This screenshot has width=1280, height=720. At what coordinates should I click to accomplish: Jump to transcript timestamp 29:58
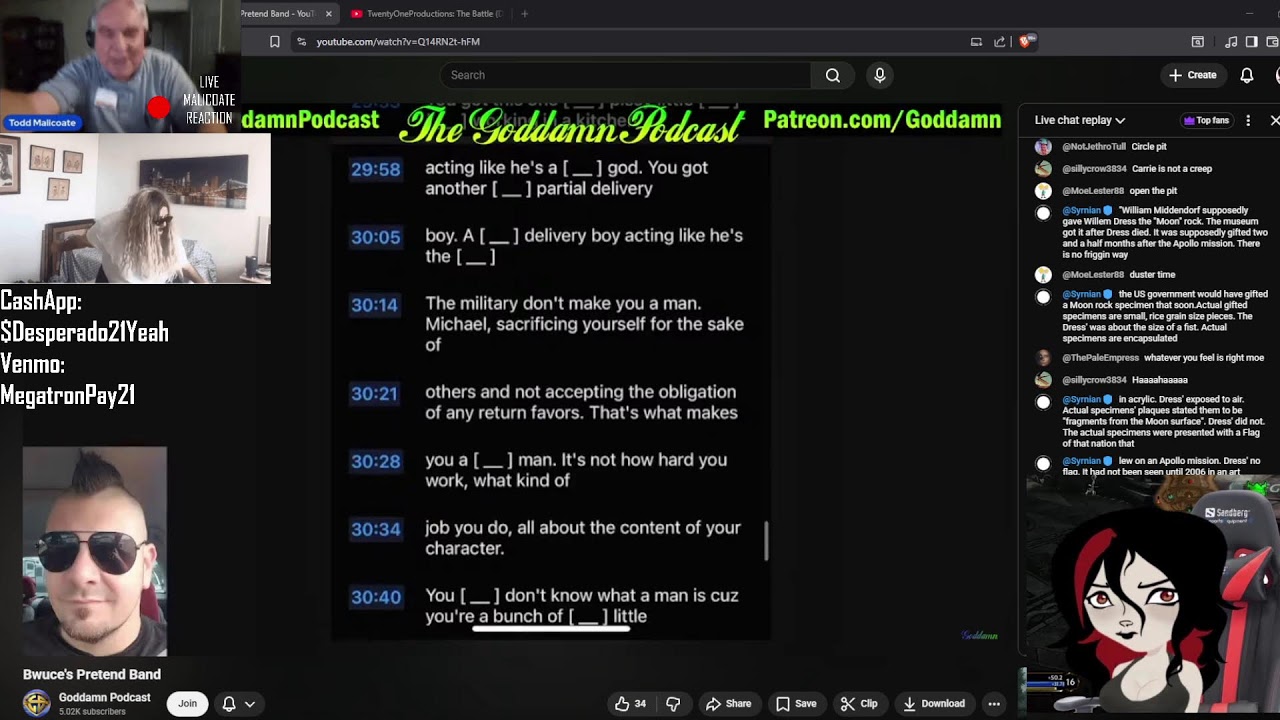tap(375, 169)
